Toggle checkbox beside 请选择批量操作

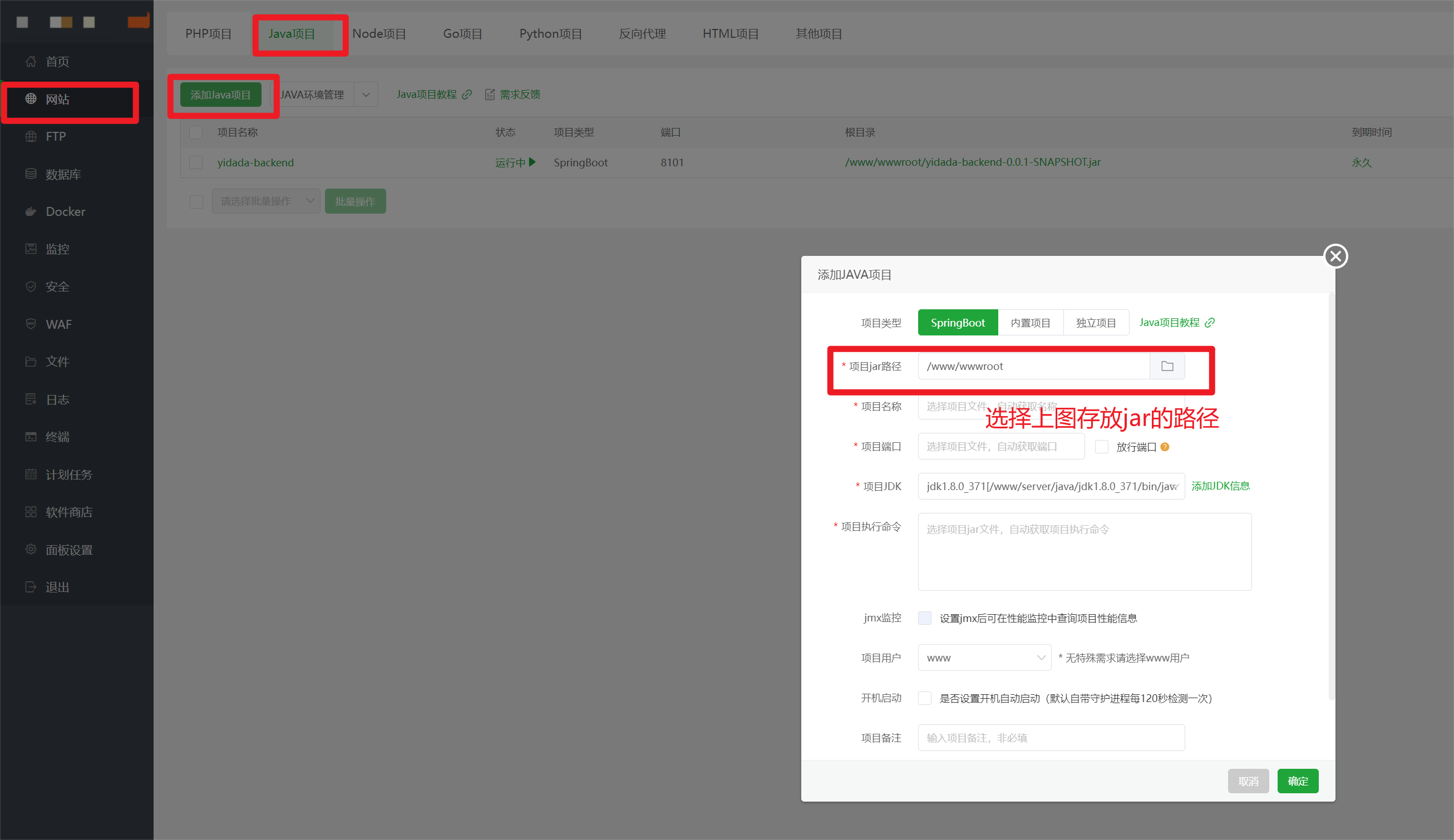[196, 201]
